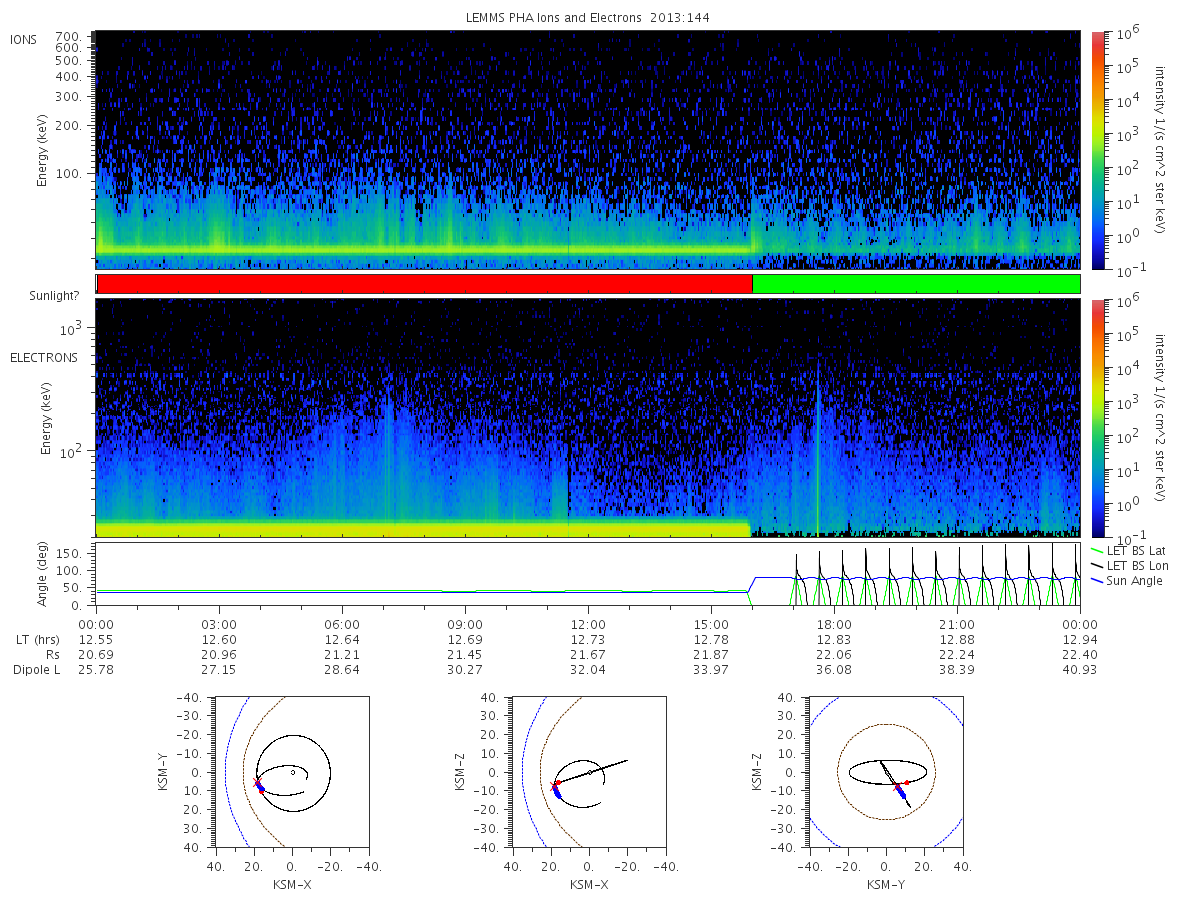Click the 18:00 time axis label
The width and height of the screenshot is (1200, 900).
[x=834, y=624]
